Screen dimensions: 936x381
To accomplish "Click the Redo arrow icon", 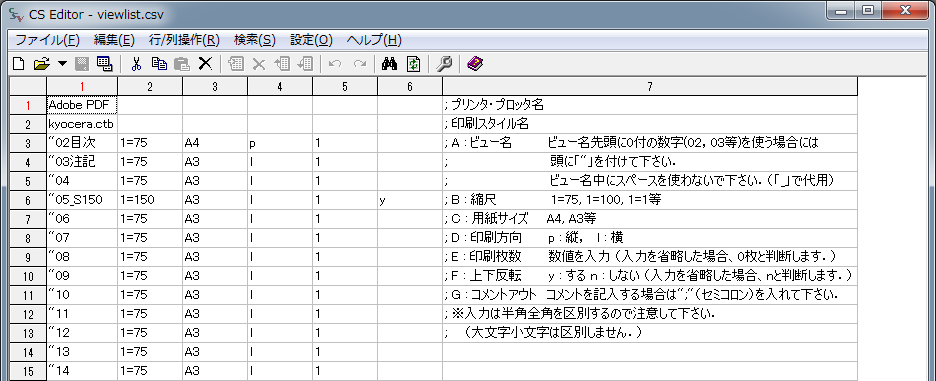I will [x=359, y=64].
